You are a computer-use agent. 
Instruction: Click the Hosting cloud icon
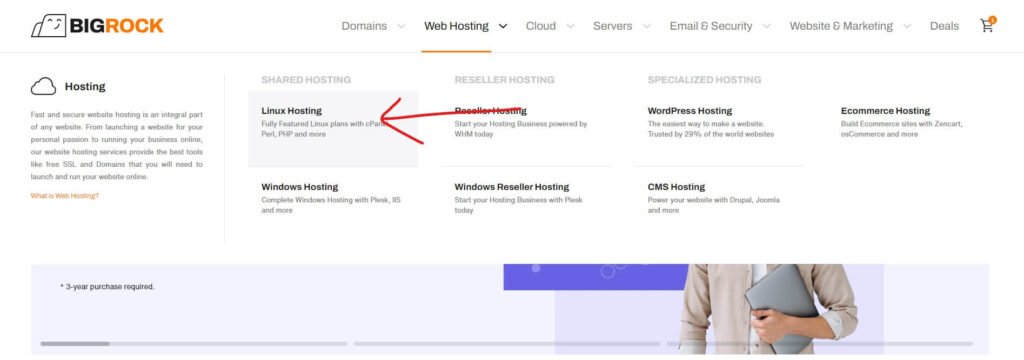pyautogui.click(x=43, y=86)
